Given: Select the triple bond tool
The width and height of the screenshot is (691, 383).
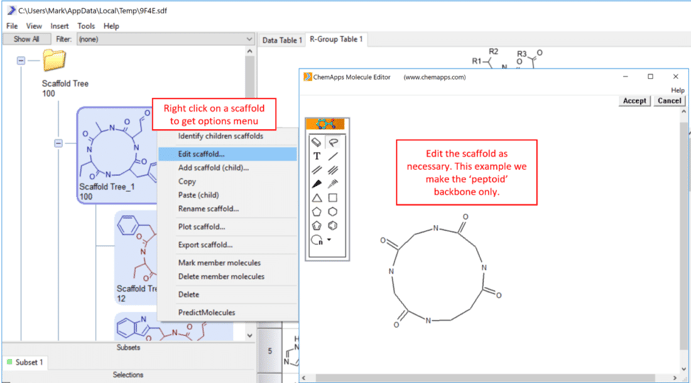Looking at the screenshot, I should tap(333, 170).
